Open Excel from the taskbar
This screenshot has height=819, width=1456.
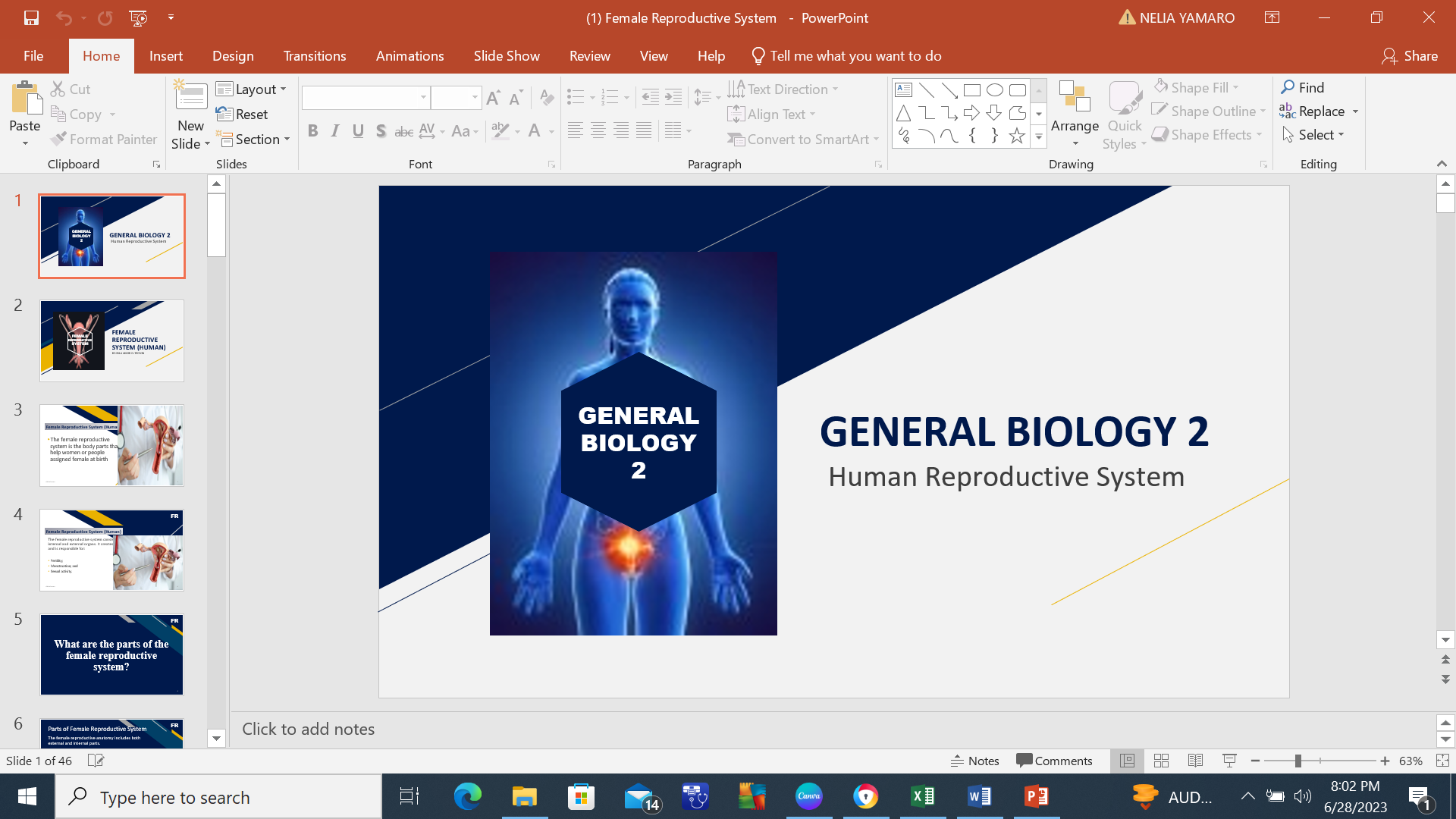(x=923, y=797)
